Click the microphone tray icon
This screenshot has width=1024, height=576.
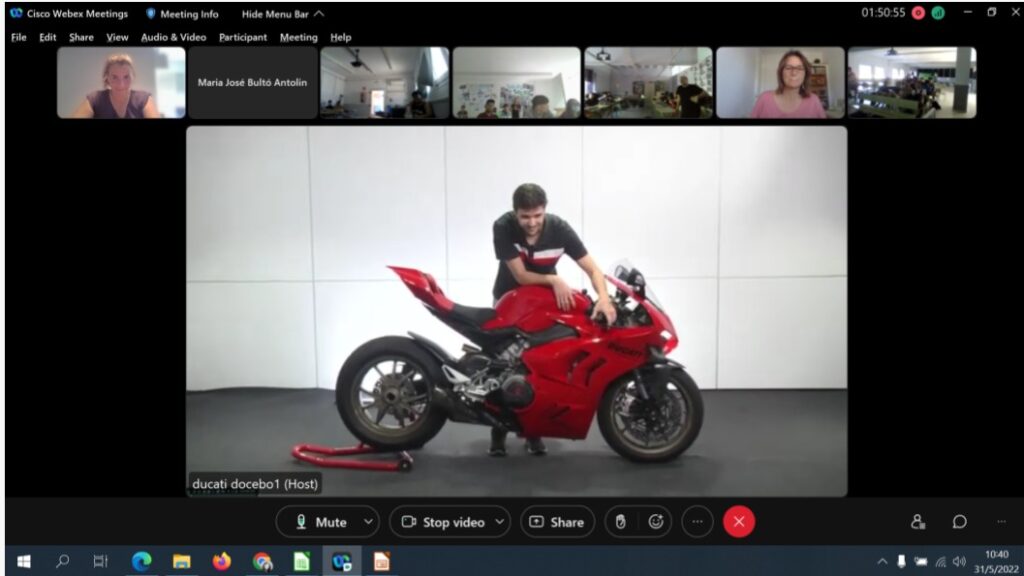point(901,562)
